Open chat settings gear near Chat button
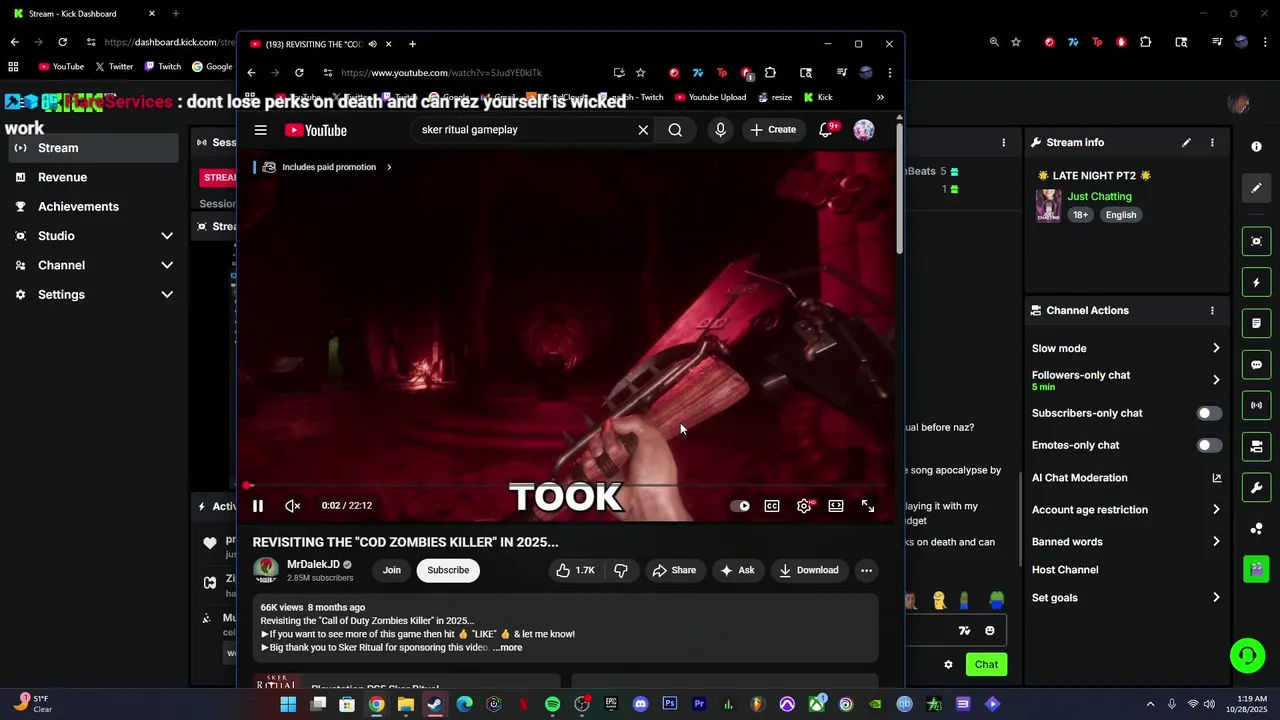This screenshot has width=1280, height=720. point(948,665)
